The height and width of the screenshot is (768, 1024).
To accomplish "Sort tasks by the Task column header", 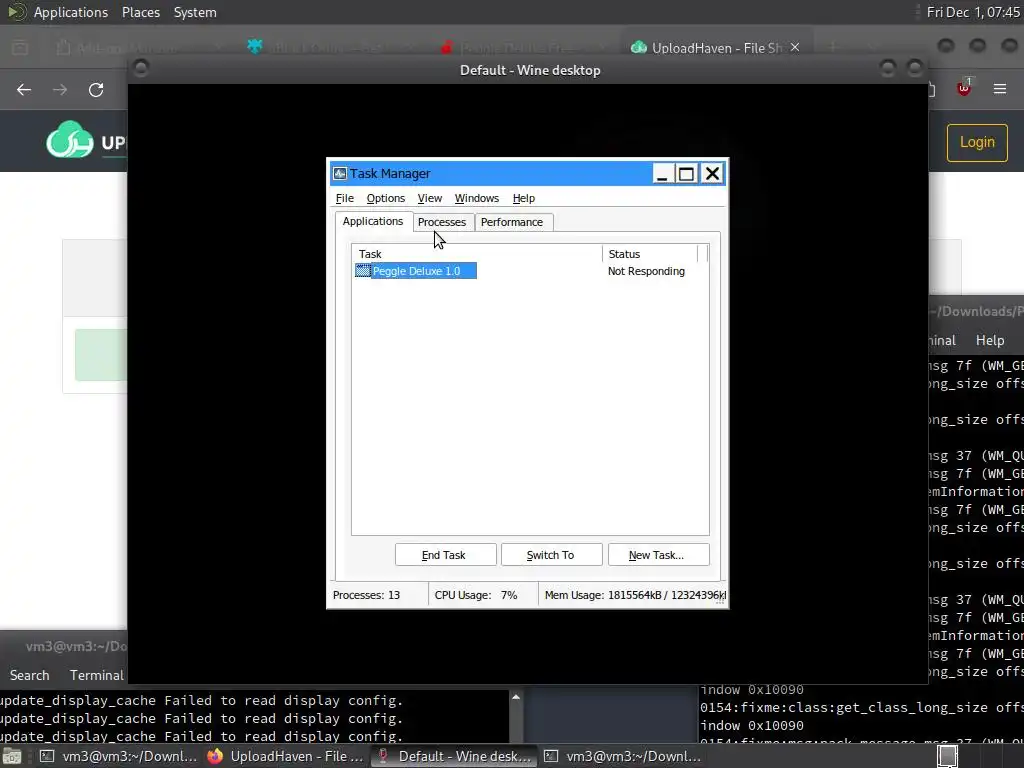I will [x=477, y=253].
